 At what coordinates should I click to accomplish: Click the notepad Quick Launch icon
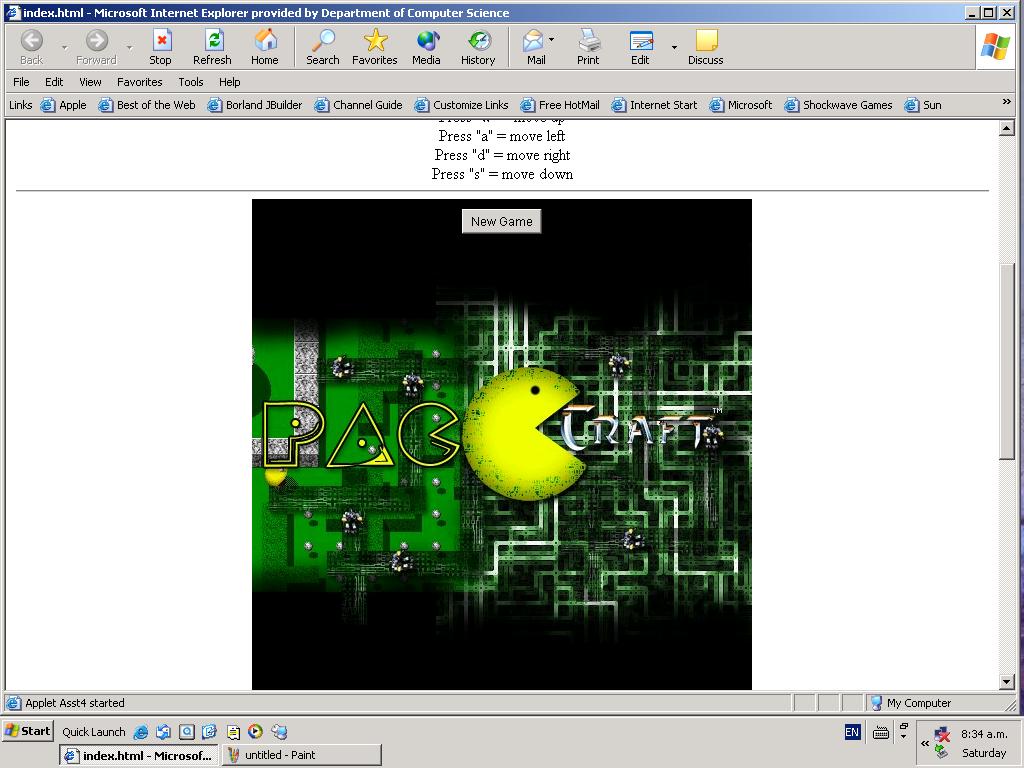click(x=232, y=732)
